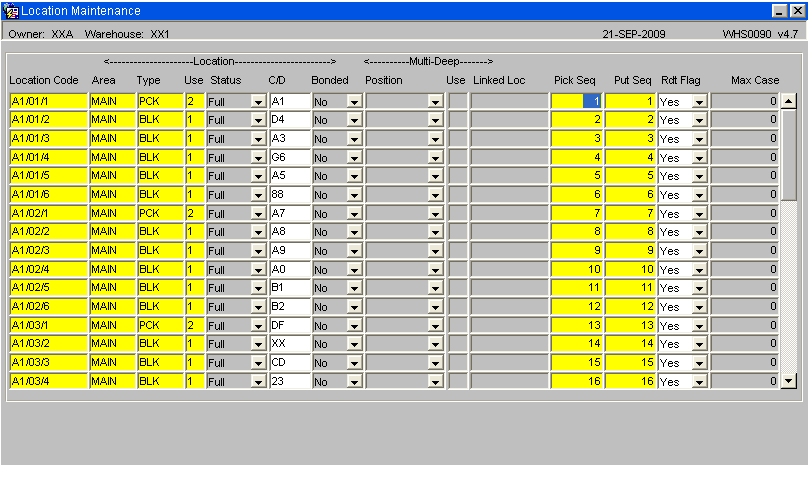Click the scroll down arrow in grid
This screenshot has width=809, height=500.
click(788, 381)
